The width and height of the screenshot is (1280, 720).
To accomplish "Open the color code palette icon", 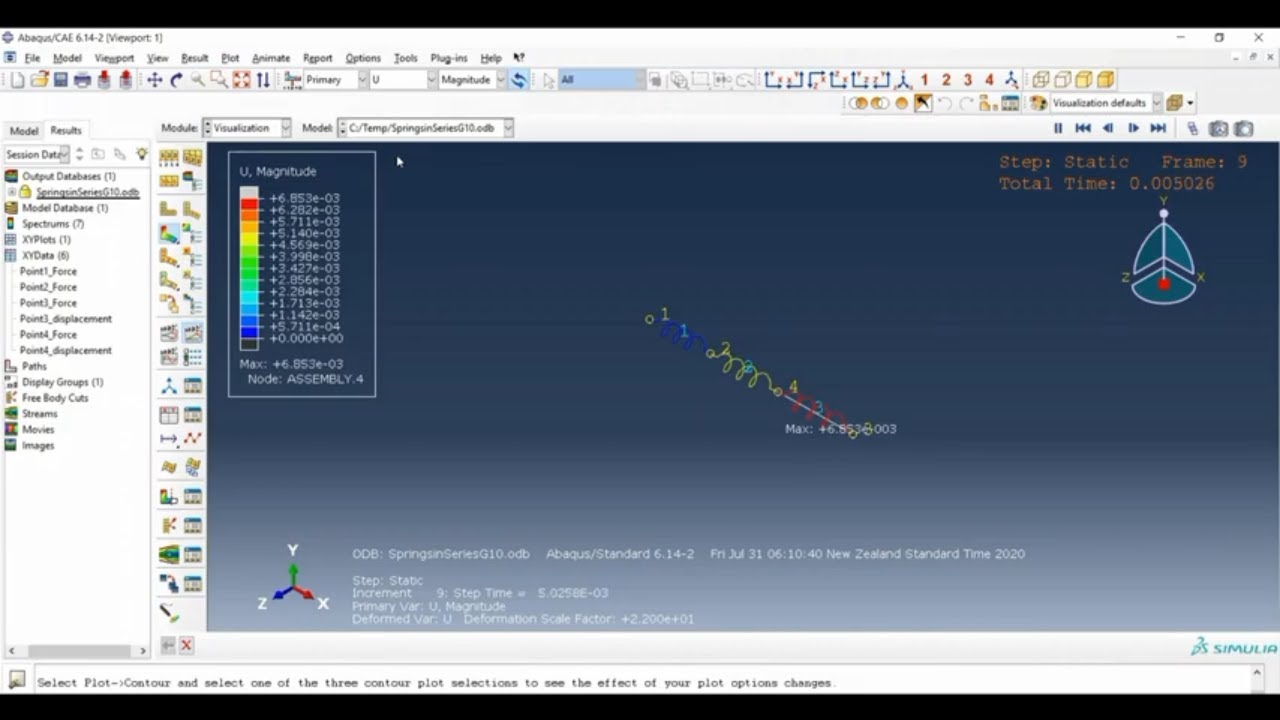I will tap(1038, 103).
